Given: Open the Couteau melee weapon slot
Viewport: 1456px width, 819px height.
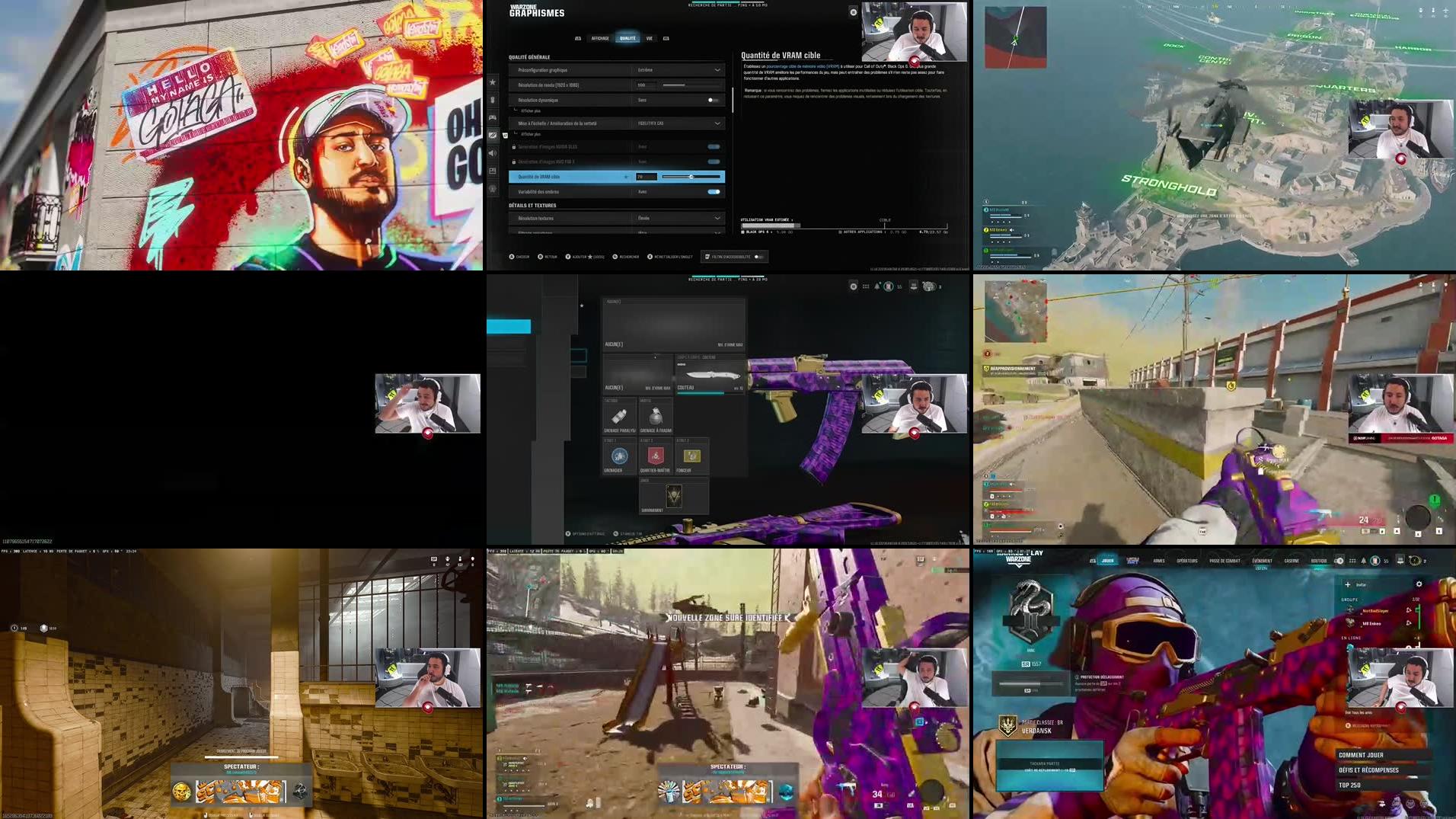Looking at the screenshot, I should pos(710,375).
